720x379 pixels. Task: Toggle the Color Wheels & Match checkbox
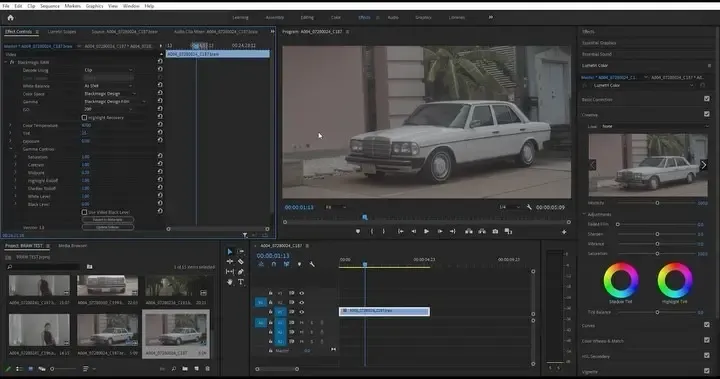(x=707, y=340)
